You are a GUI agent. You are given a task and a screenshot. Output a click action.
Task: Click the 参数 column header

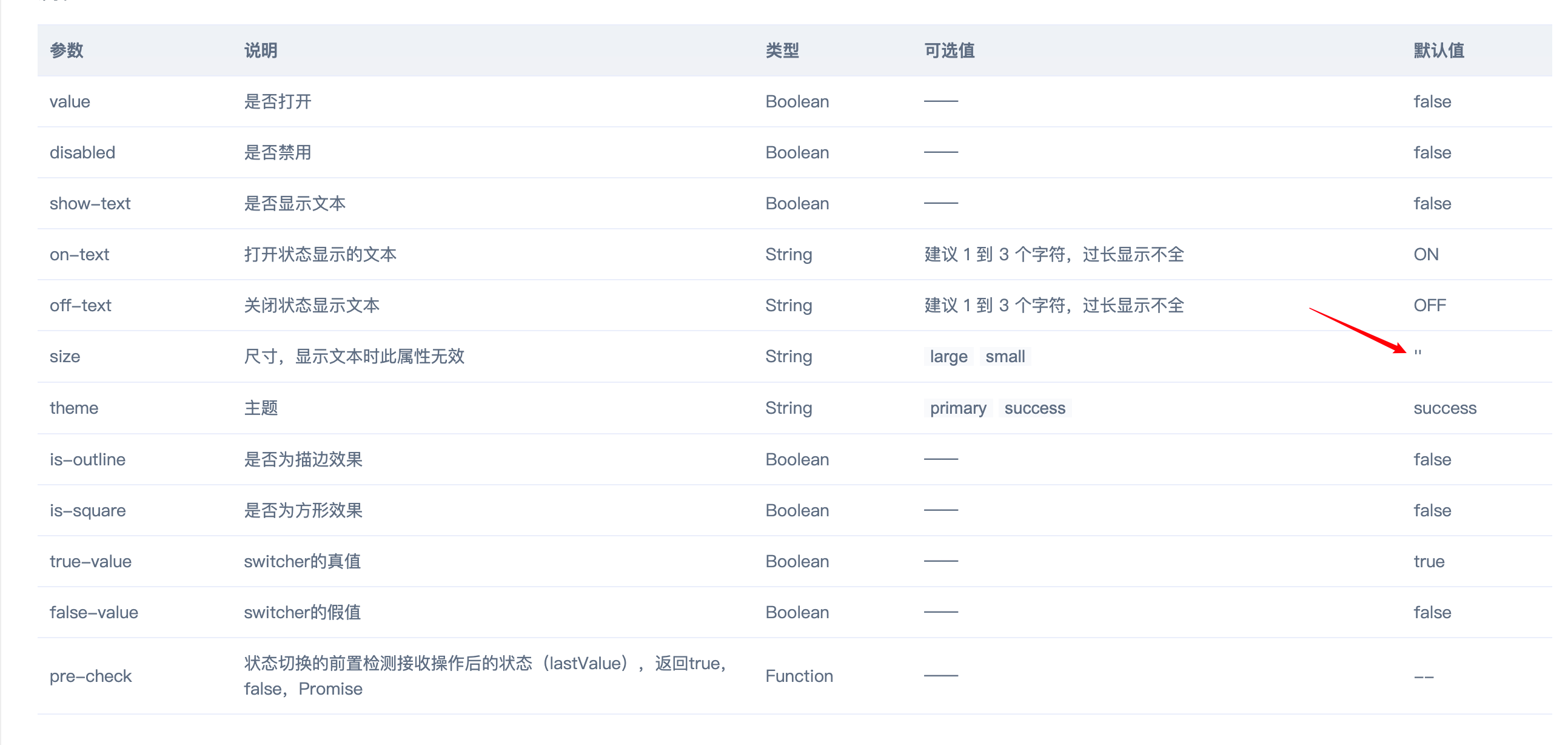pyautogui.click(x=66, y=50)
